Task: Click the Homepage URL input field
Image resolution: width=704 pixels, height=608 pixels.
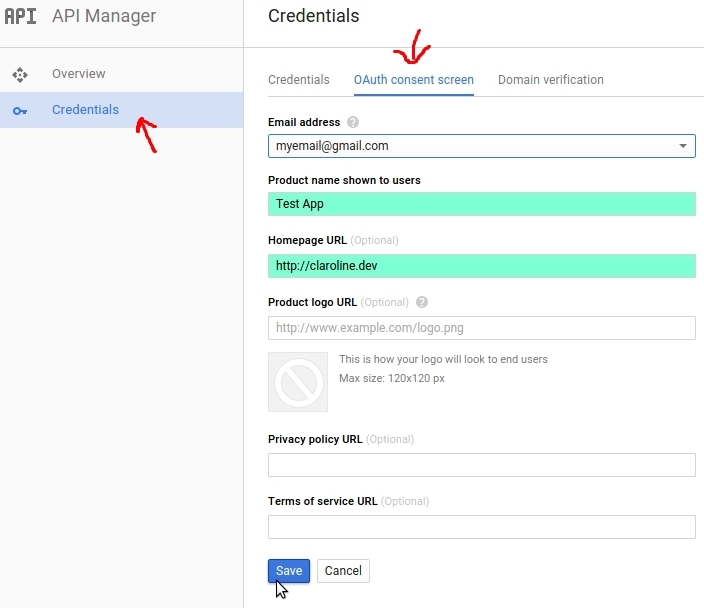Action: tap(482, 266)
